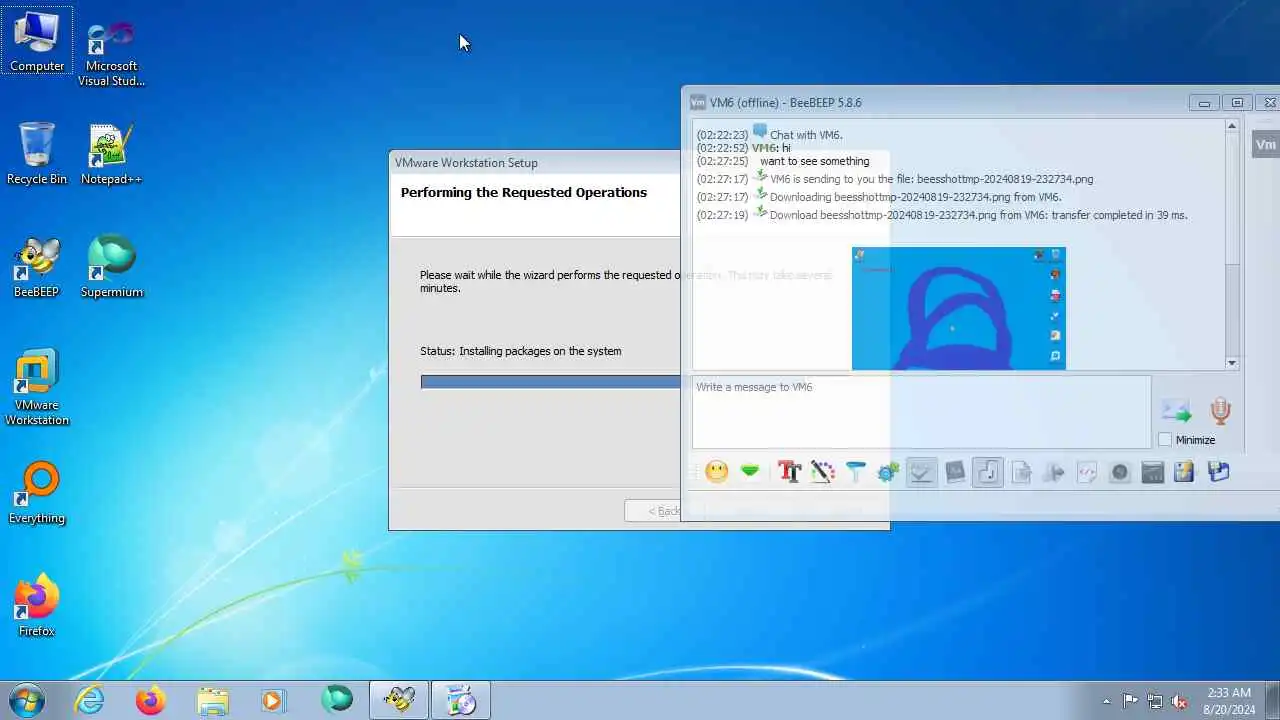Switch to VMware installer taskbar button
The height and width of the screenshot is (720, 1280).
tap(461, 700)
